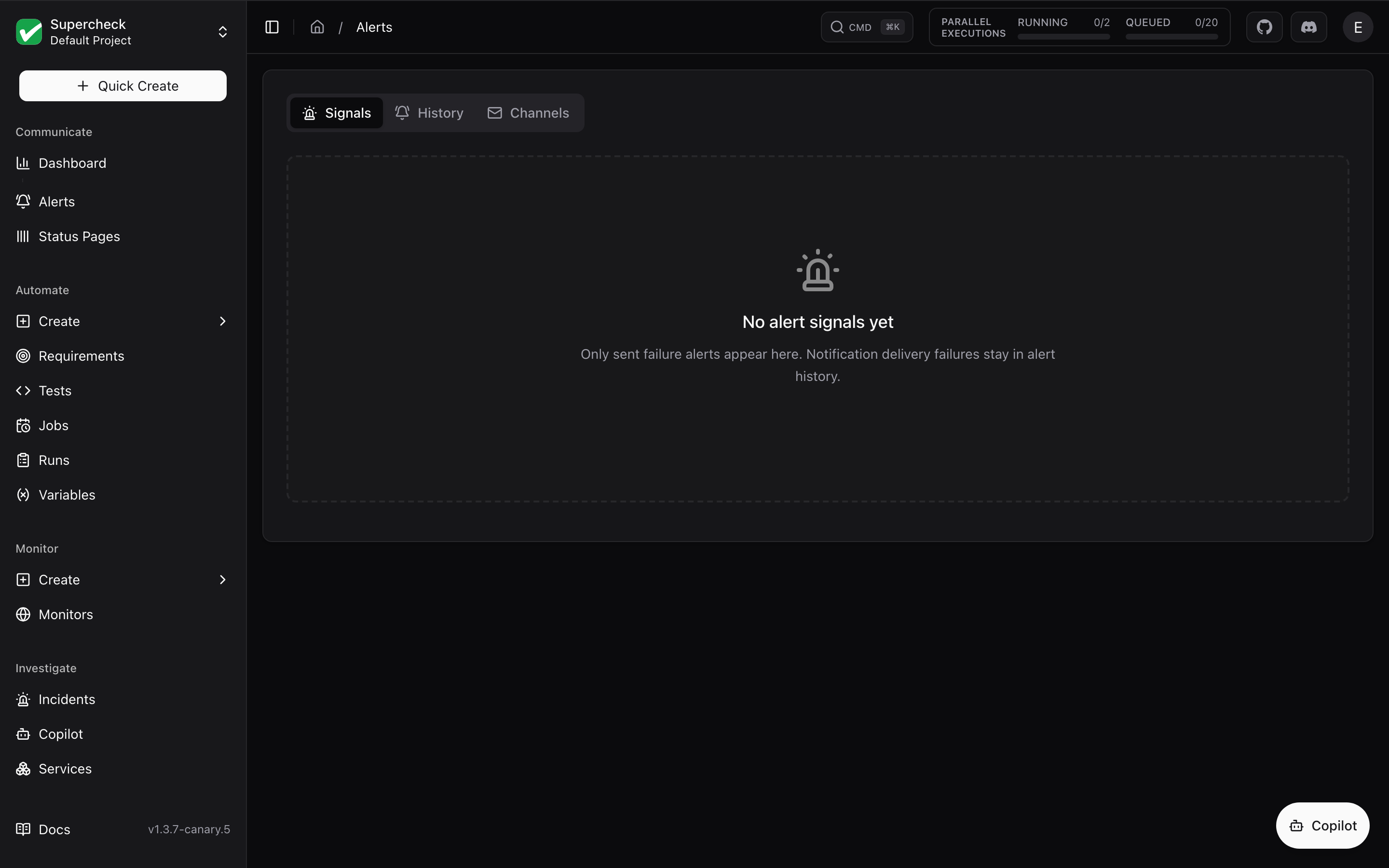This screenshot has width=1389, height=868.
Task: Open Alerts in sidebar
Action: coord(123,202)
